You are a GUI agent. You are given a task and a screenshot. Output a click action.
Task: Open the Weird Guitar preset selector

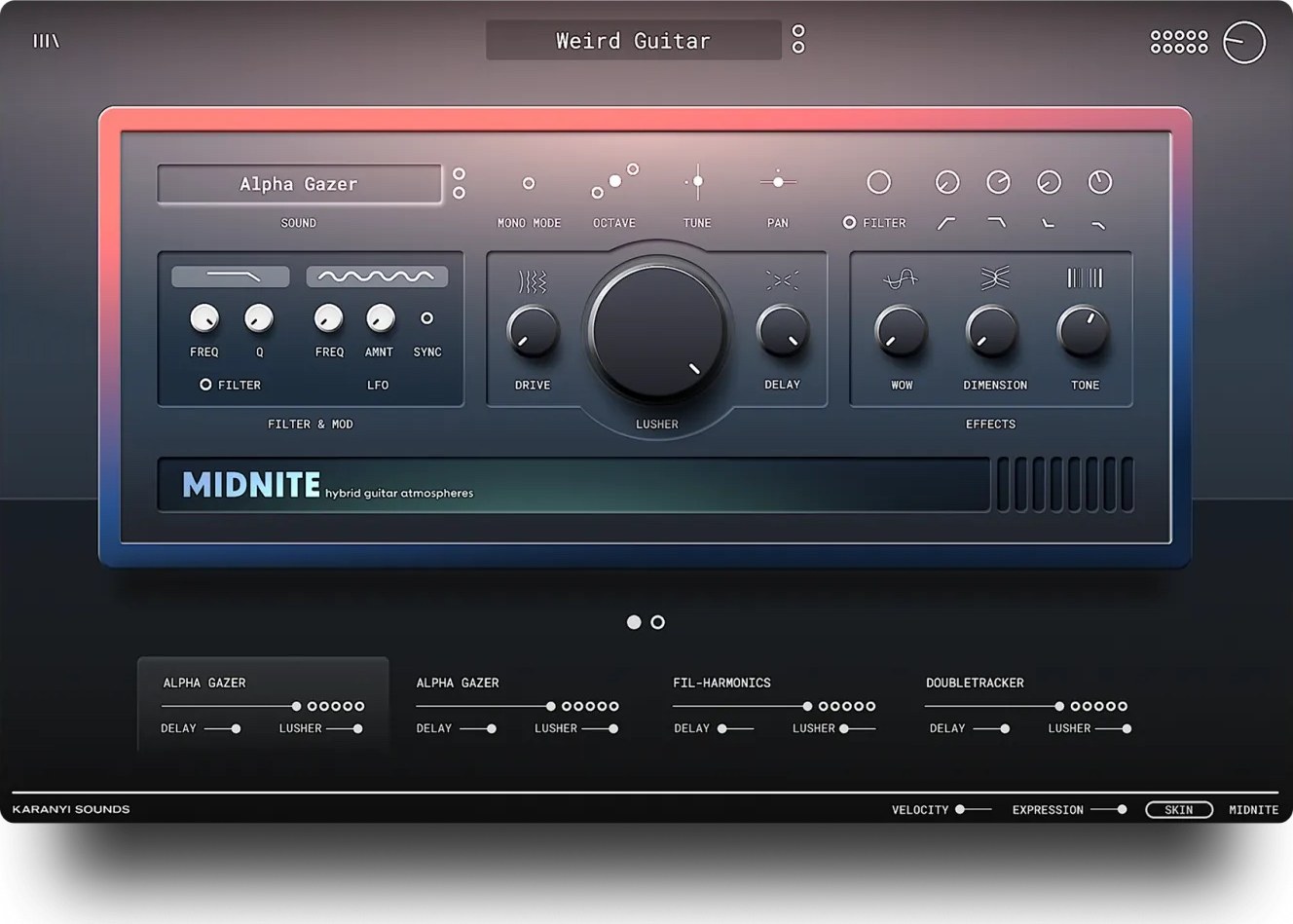pyautogui.click(x=634, y=41)
